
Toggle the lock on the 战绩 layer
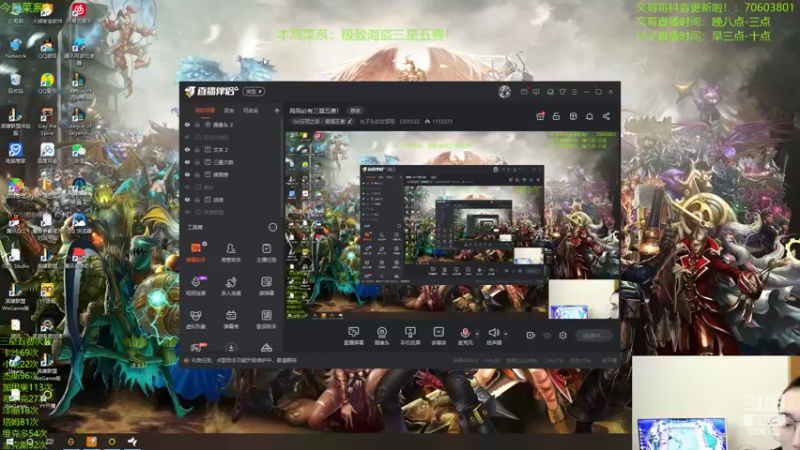tap(197, 200)
